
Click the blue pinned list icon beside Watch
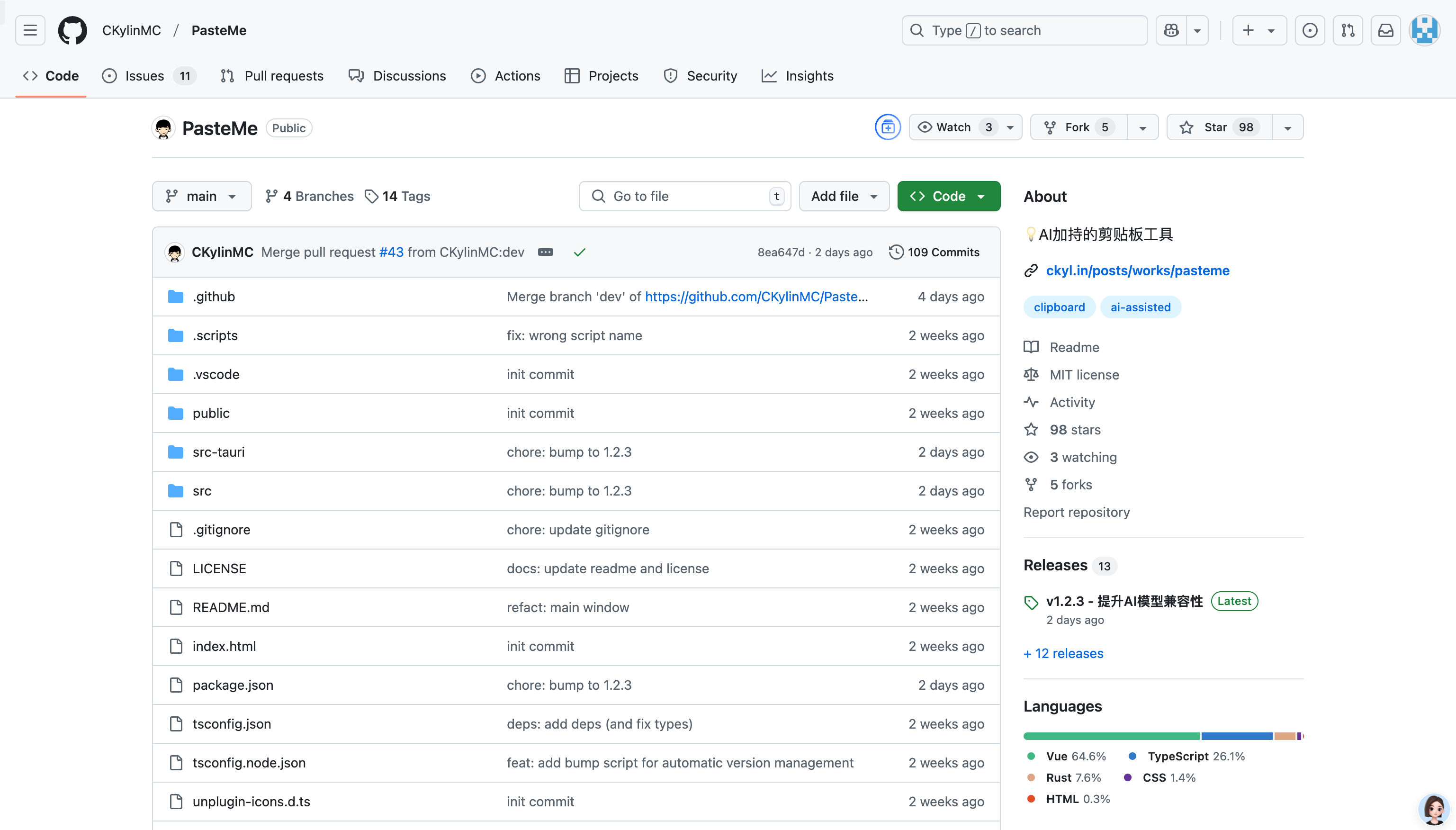tap(887, 127)
